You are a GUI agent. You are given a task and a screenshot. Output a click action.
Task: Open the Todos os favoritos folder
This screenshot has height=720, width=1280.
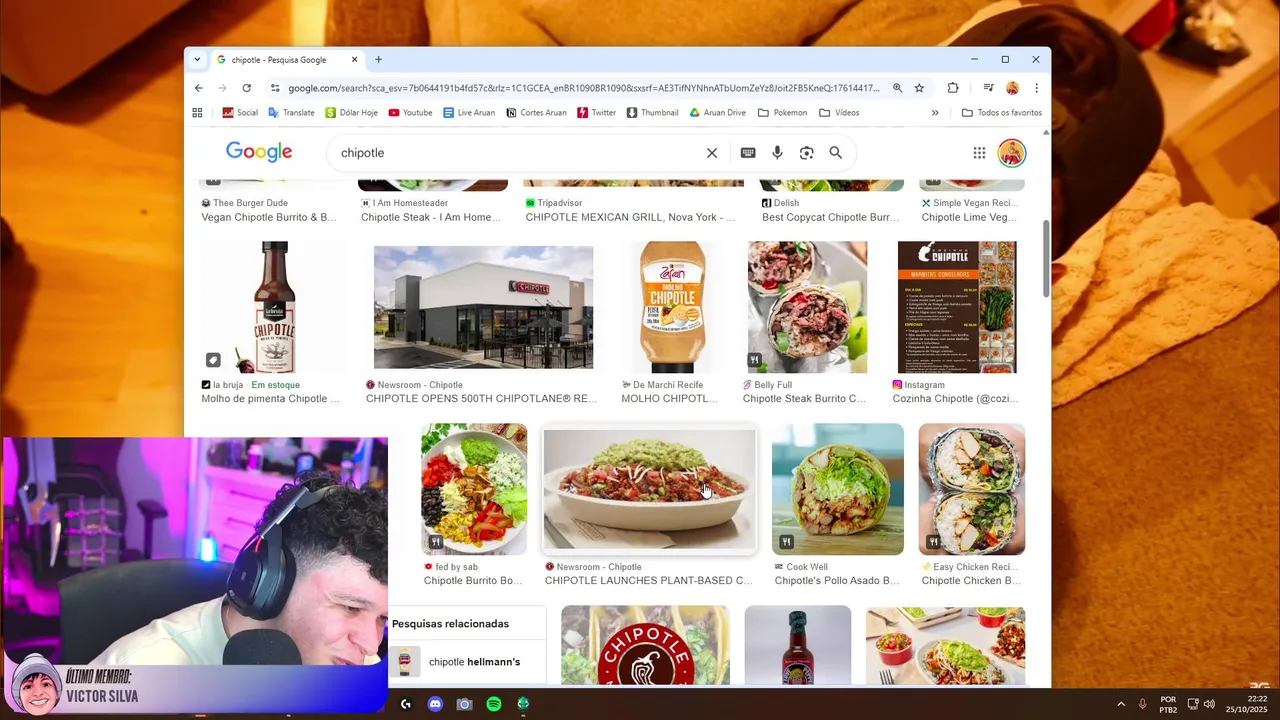coord(1002,113)
